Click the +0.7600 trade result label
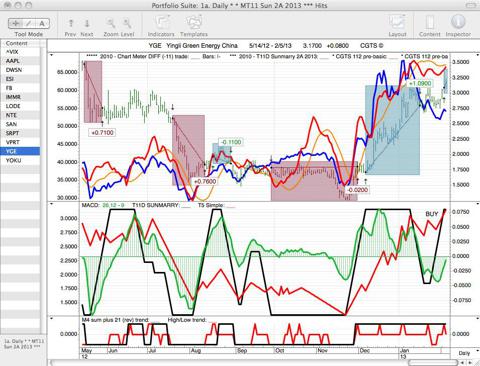Viewport: 480px width, 366px height. [x=205, y=182]
